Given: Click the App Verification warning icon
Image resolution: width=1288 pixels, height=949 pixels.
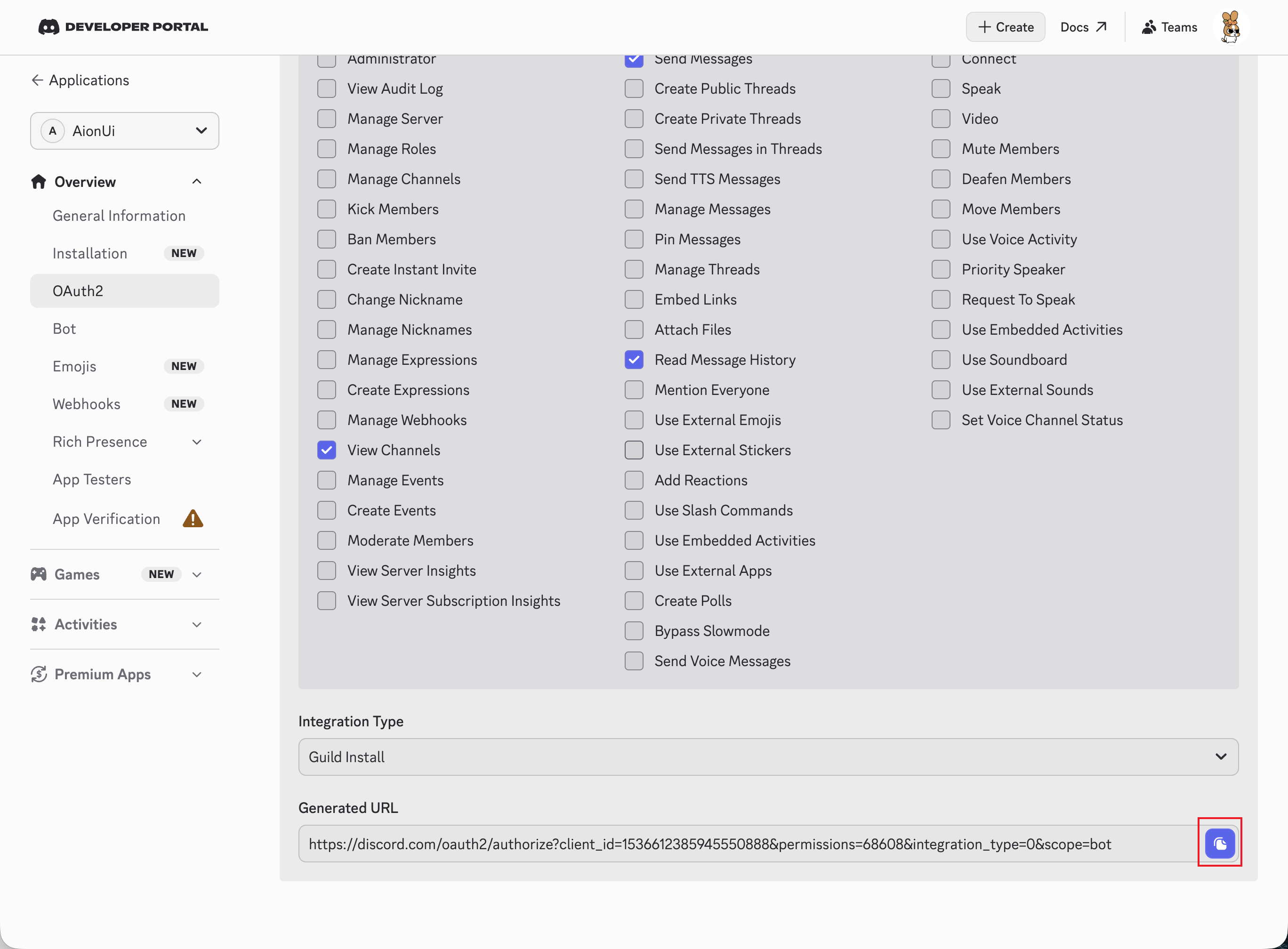Looking at the screenshot, I should coord(193,519).
